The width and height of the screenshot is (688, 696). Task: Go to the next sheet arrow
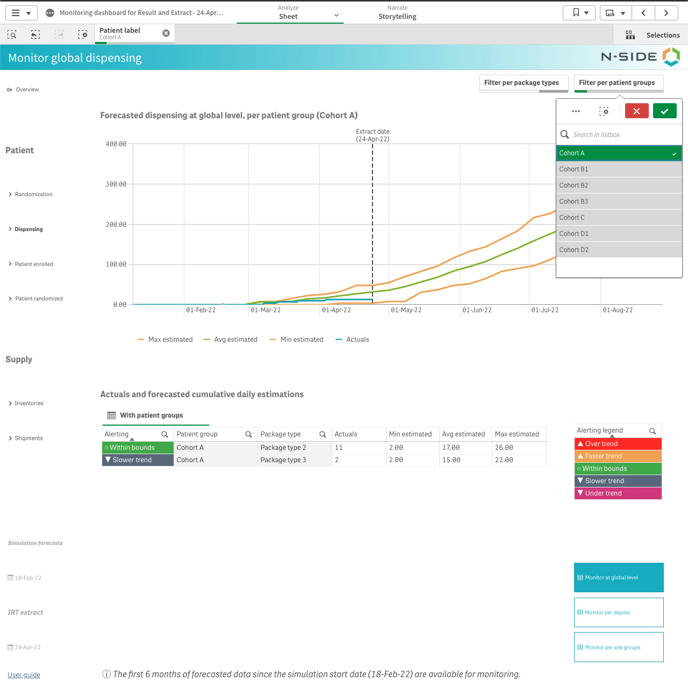(666, 13)
